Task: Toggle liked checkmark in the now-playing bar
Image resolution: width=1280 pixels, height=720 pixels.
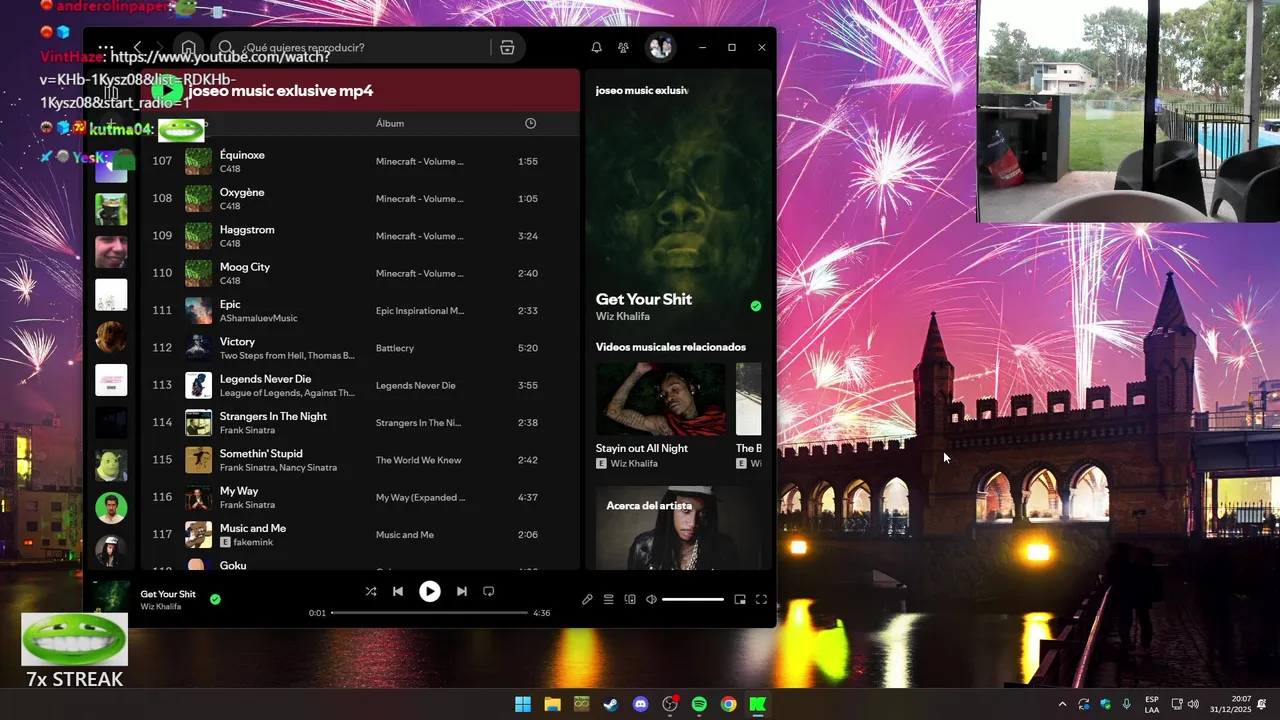Action: tap(215, 599)
